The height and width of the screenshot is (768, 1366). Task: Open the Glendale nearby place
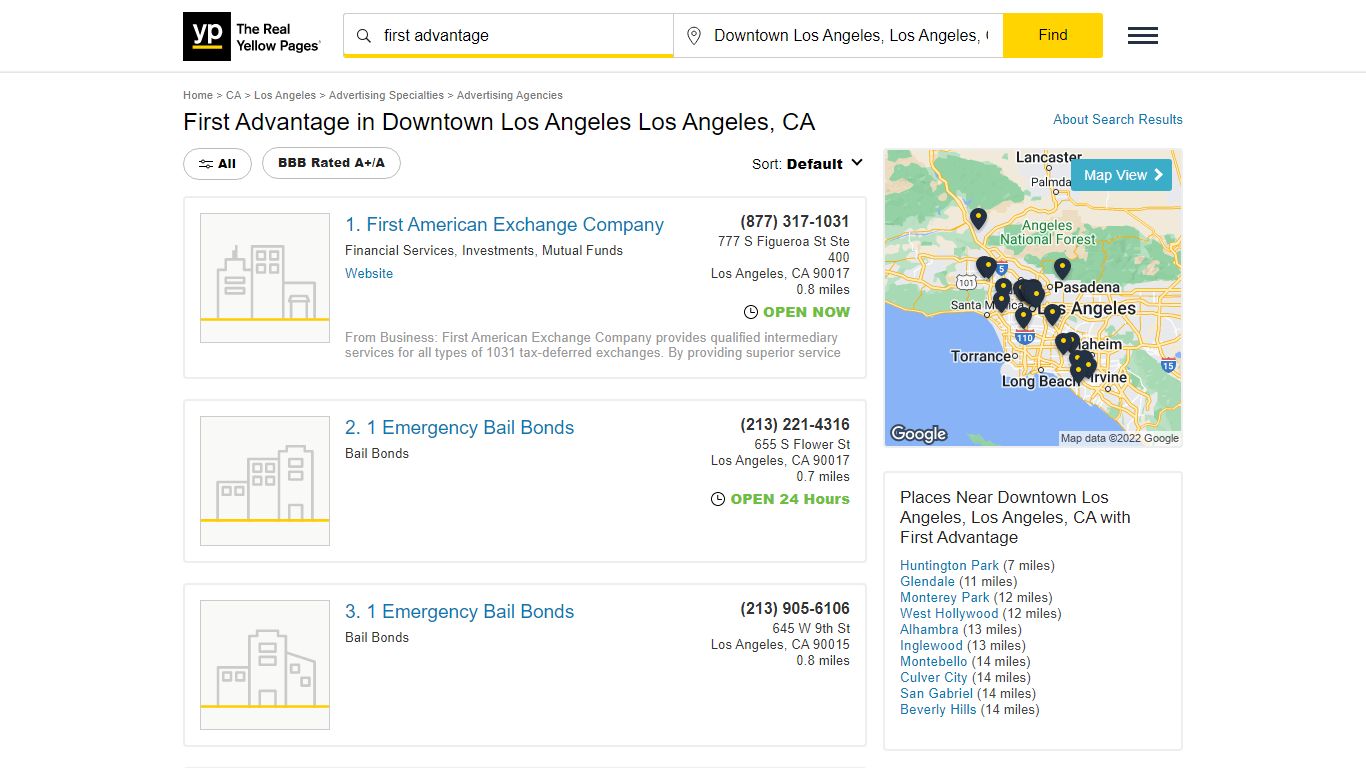coord(927,581)
